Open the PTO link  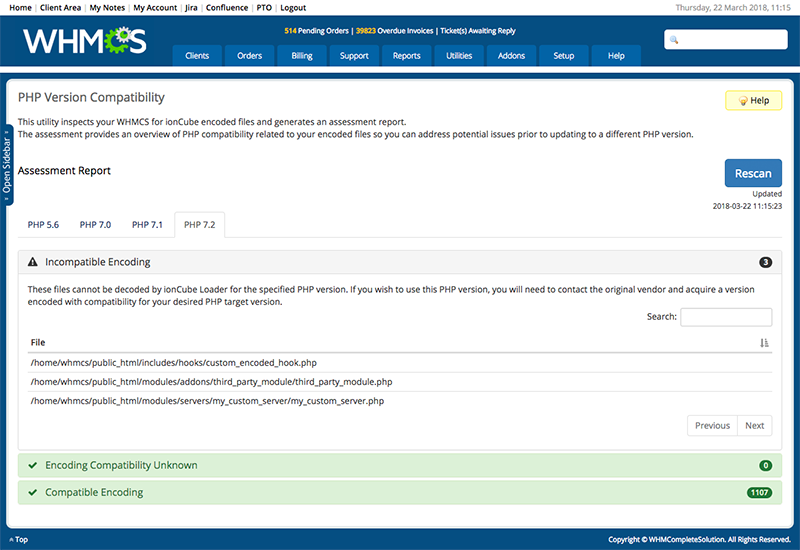264,8
